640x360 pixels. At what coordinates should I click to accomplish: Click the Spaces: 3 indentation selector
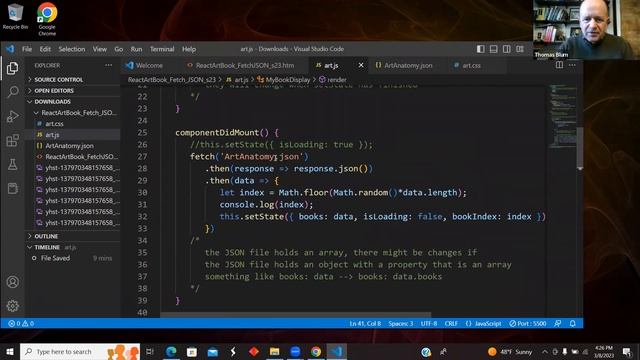click(x=401, y=324)
